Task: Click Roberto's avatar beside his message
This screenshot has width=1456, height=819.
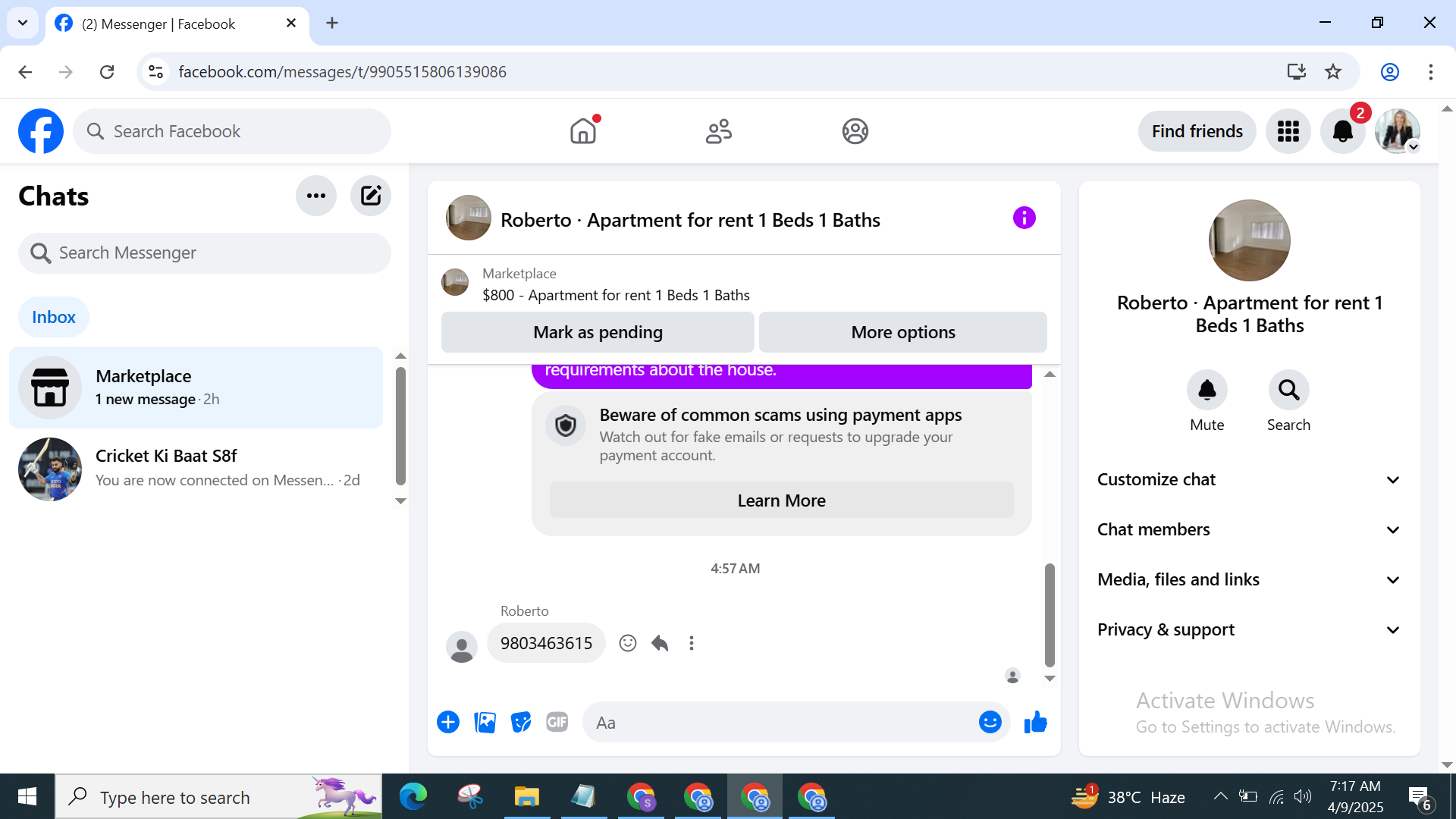Action: 461,647
